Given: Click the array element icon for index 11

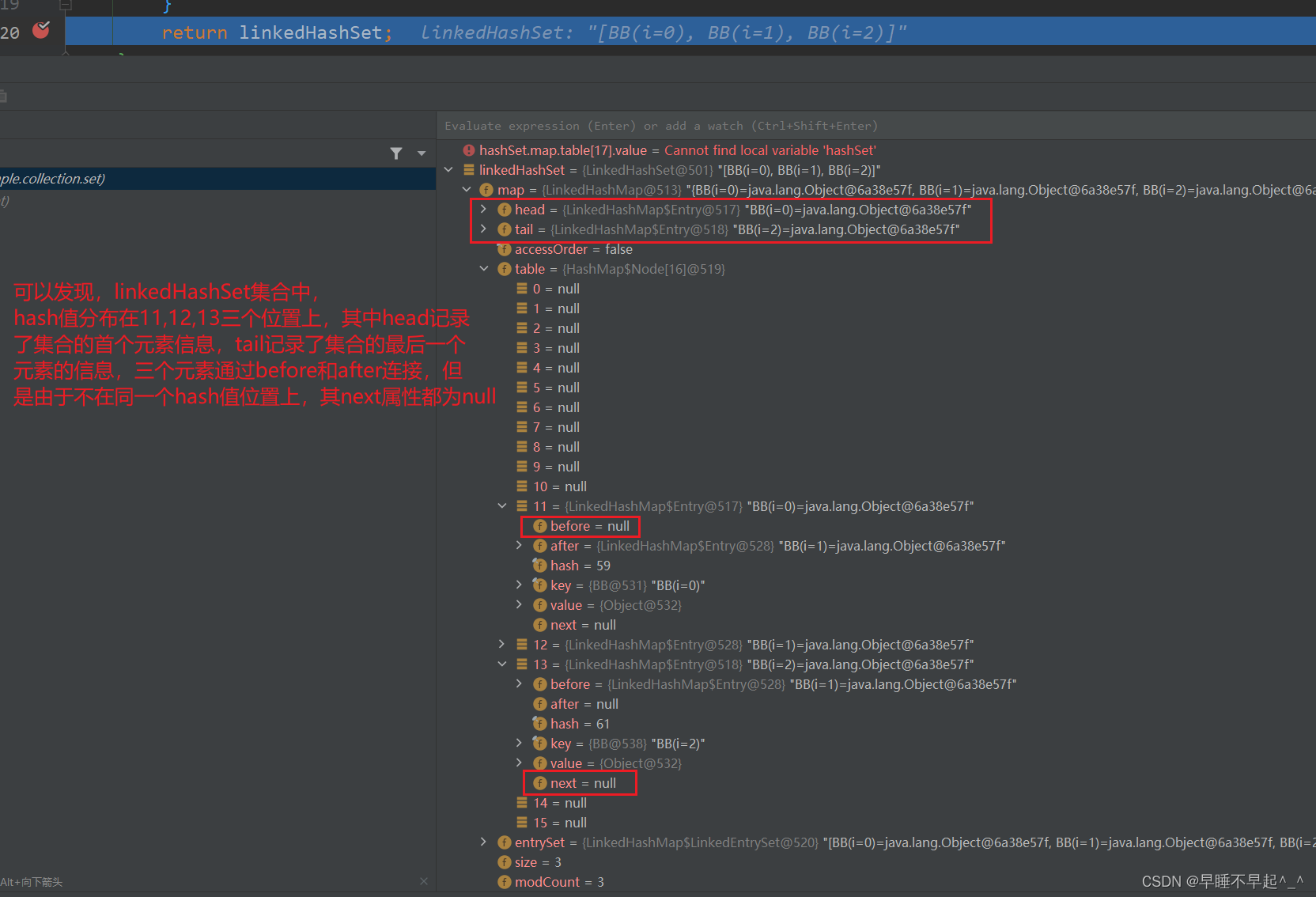Looking at the screenshot, I should tap(522, 506).
